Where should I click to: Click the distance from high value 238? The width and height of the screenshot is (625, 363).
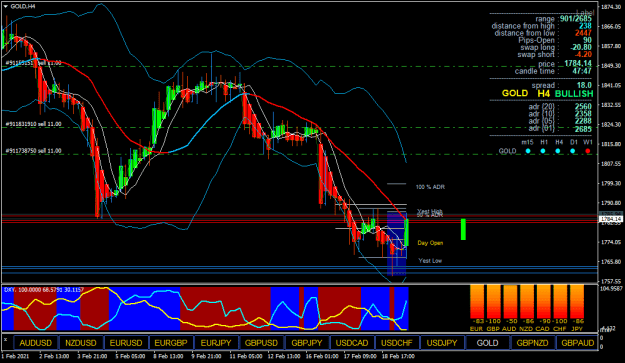[585, 26]
